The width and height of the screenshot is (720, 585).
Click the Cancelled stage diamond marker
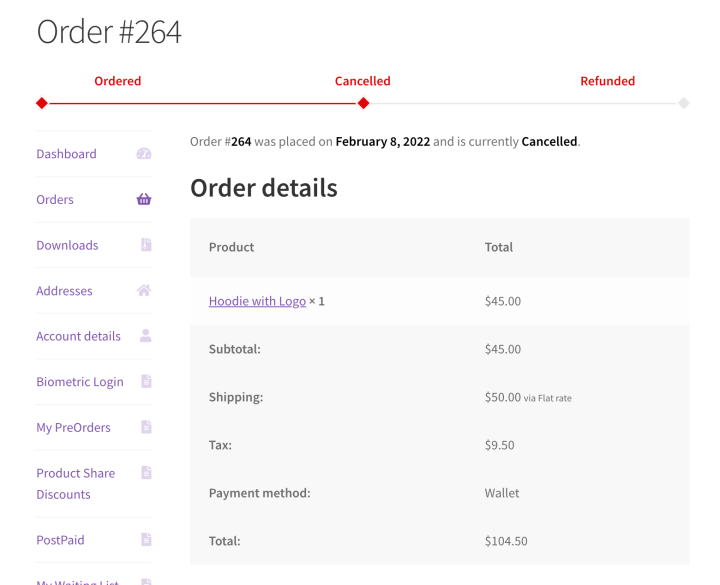[363, 103]
